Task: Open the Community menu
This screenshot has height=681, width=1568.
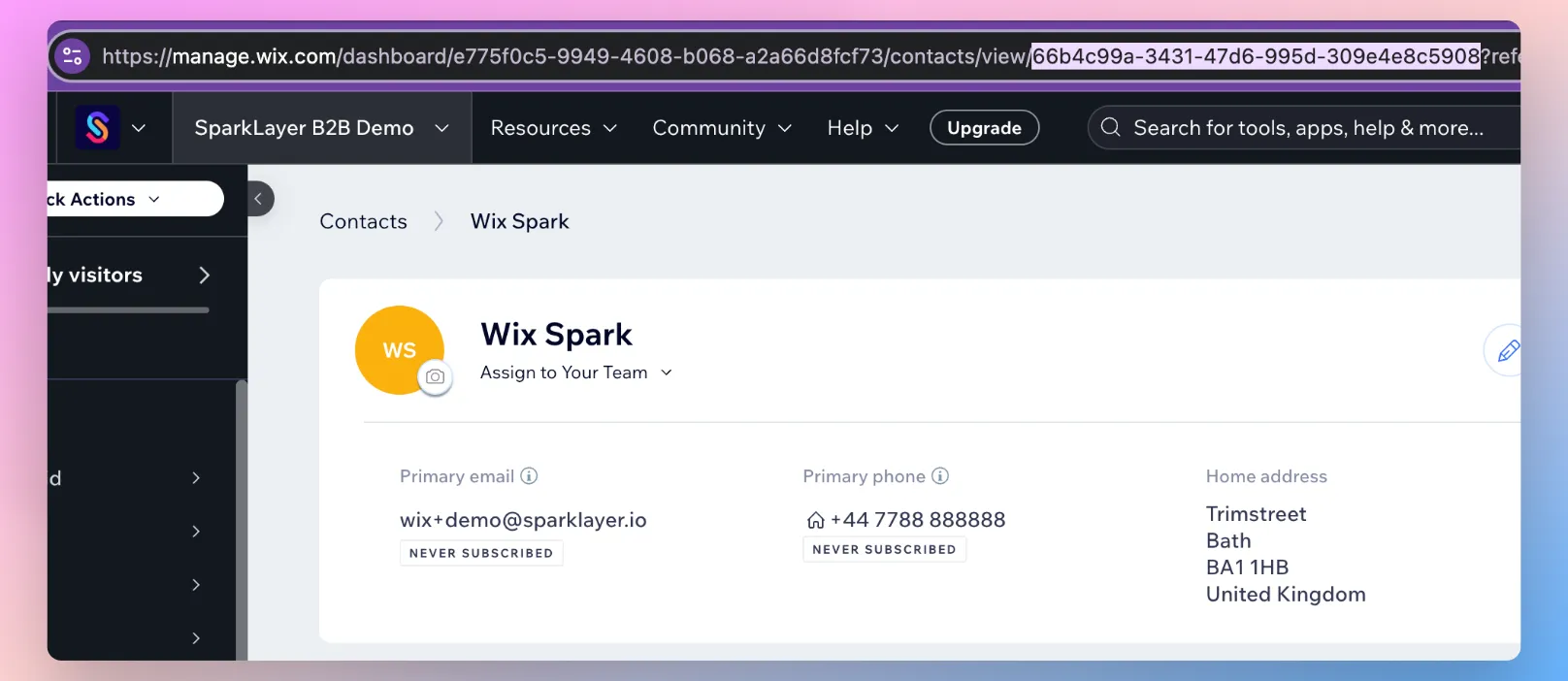Action: click(x=722, y=128)
